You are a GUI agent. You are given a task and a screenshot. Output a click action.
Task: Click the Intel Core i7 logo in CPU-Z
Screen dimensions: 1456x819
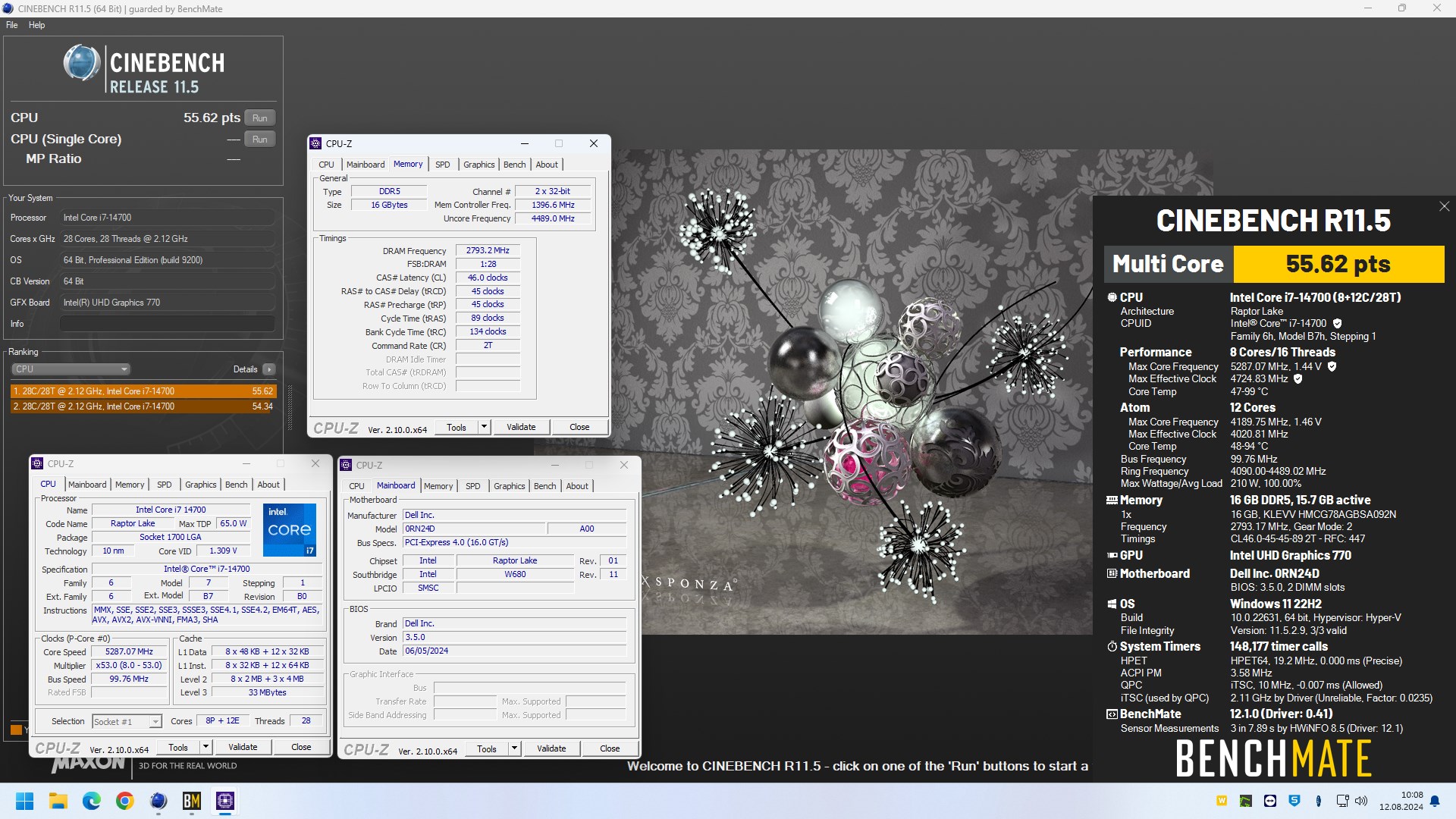[289, 529]
